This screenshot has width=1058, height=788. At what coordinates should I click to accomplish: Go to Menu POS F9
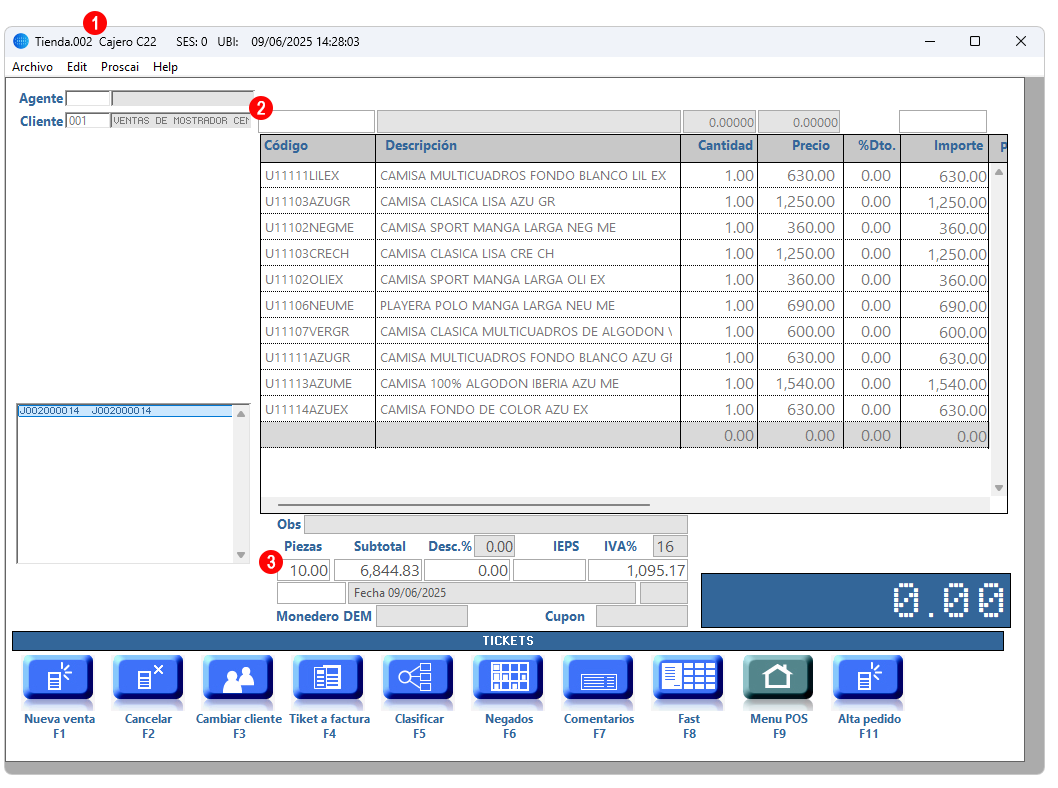[x=779, y=678]
